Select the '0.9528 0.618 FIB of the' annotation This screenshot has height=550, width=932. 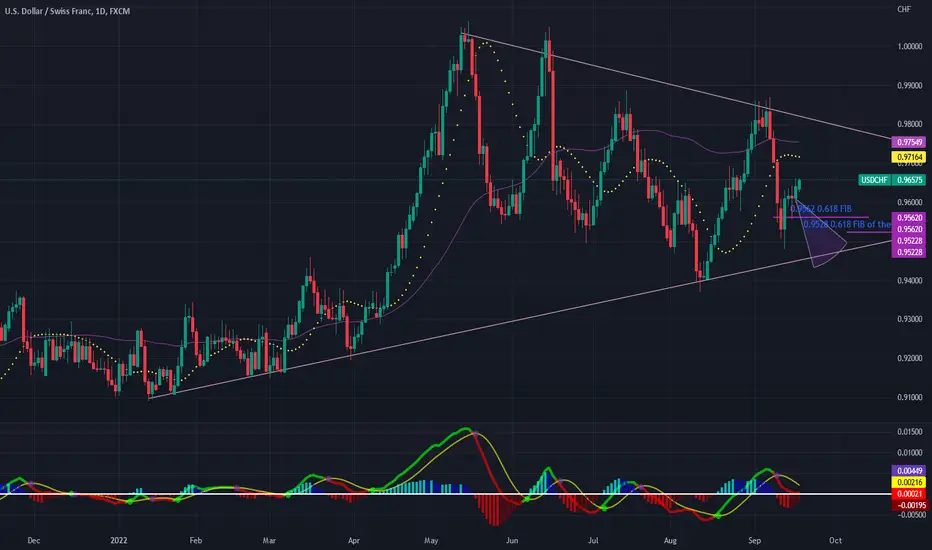[x=847, y=224]
